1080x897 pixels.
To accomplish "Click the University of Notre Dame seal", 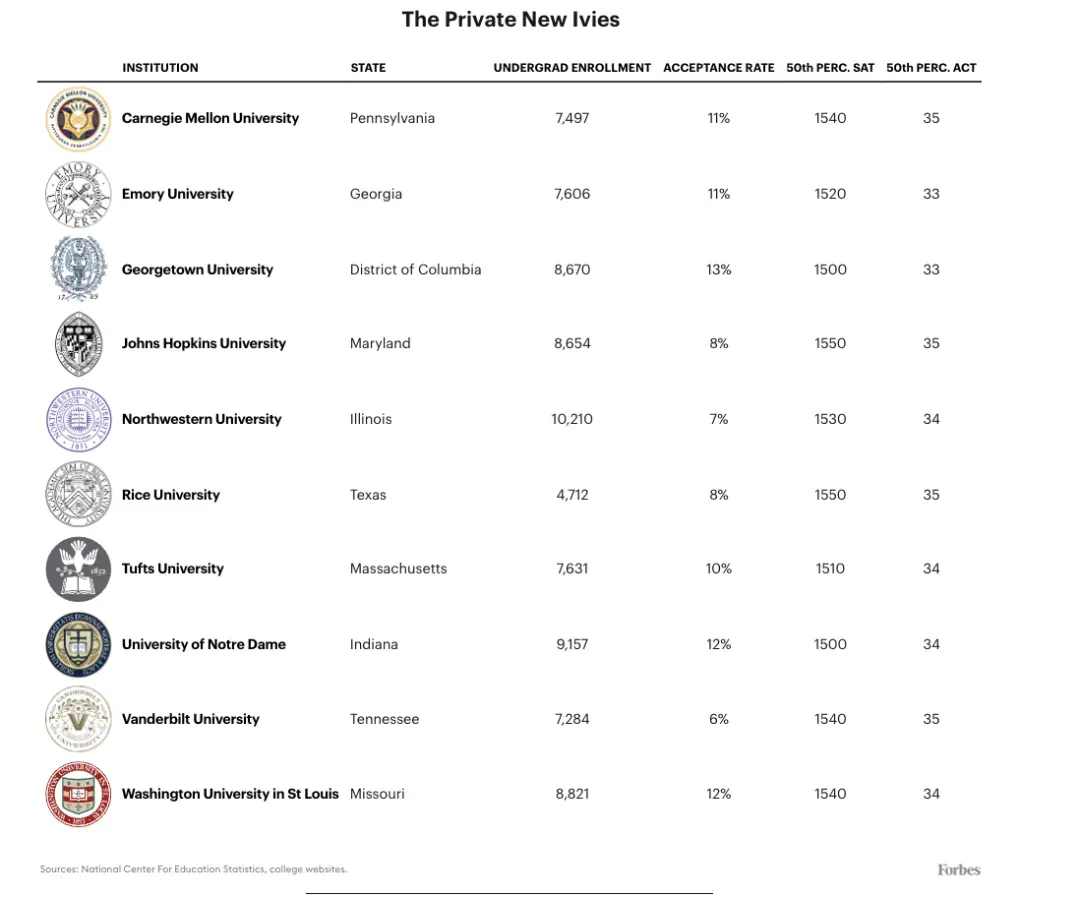I will coord(78,644).
